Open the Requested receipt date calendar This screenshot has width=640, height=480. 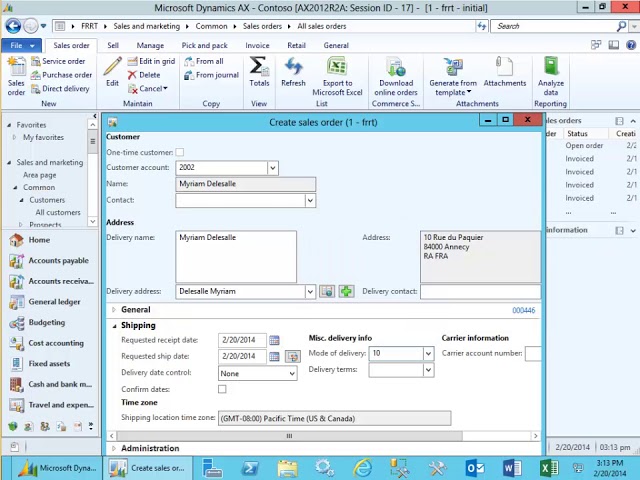[x=274, y=340]
